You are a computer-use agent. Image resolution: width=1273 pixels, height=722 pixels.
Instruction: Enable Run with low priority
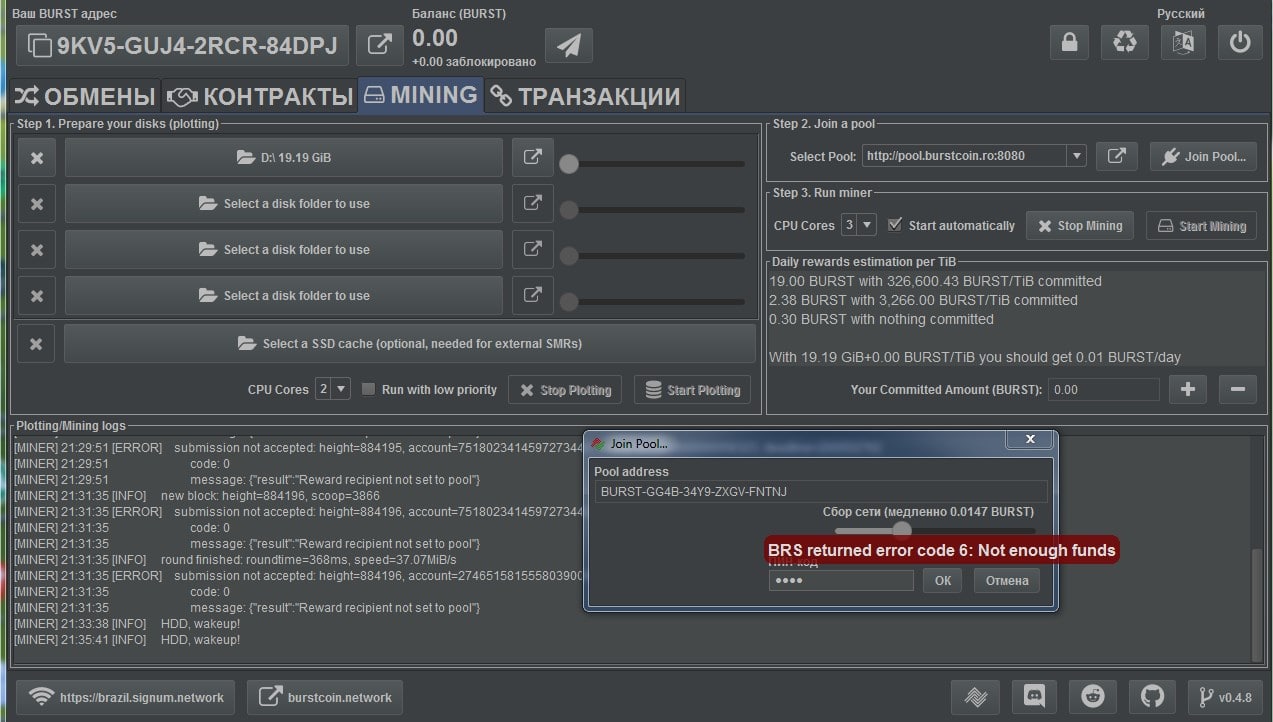368,389
